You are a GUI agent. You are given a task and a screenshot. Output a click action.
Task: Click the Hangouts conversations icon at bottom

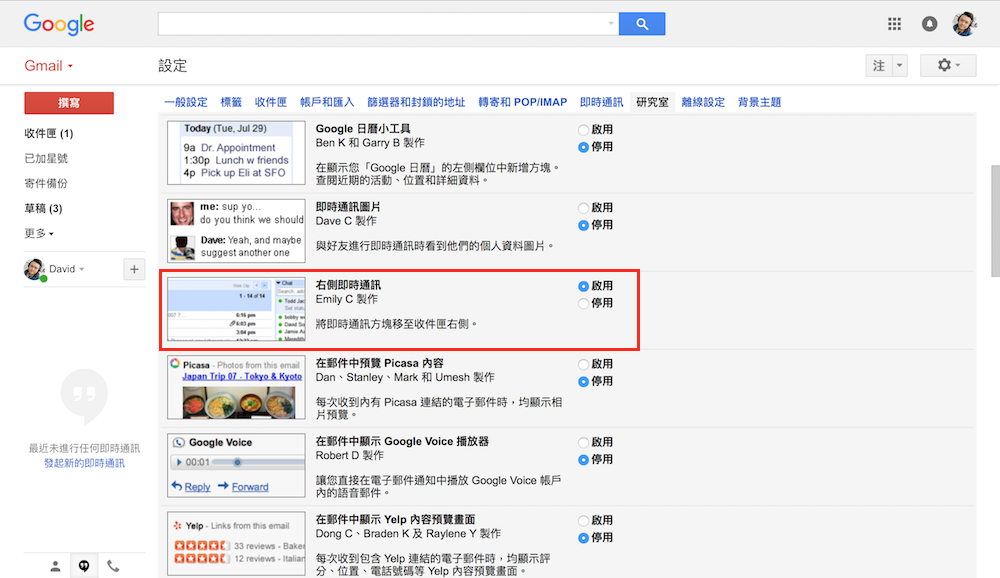(84, 566)
